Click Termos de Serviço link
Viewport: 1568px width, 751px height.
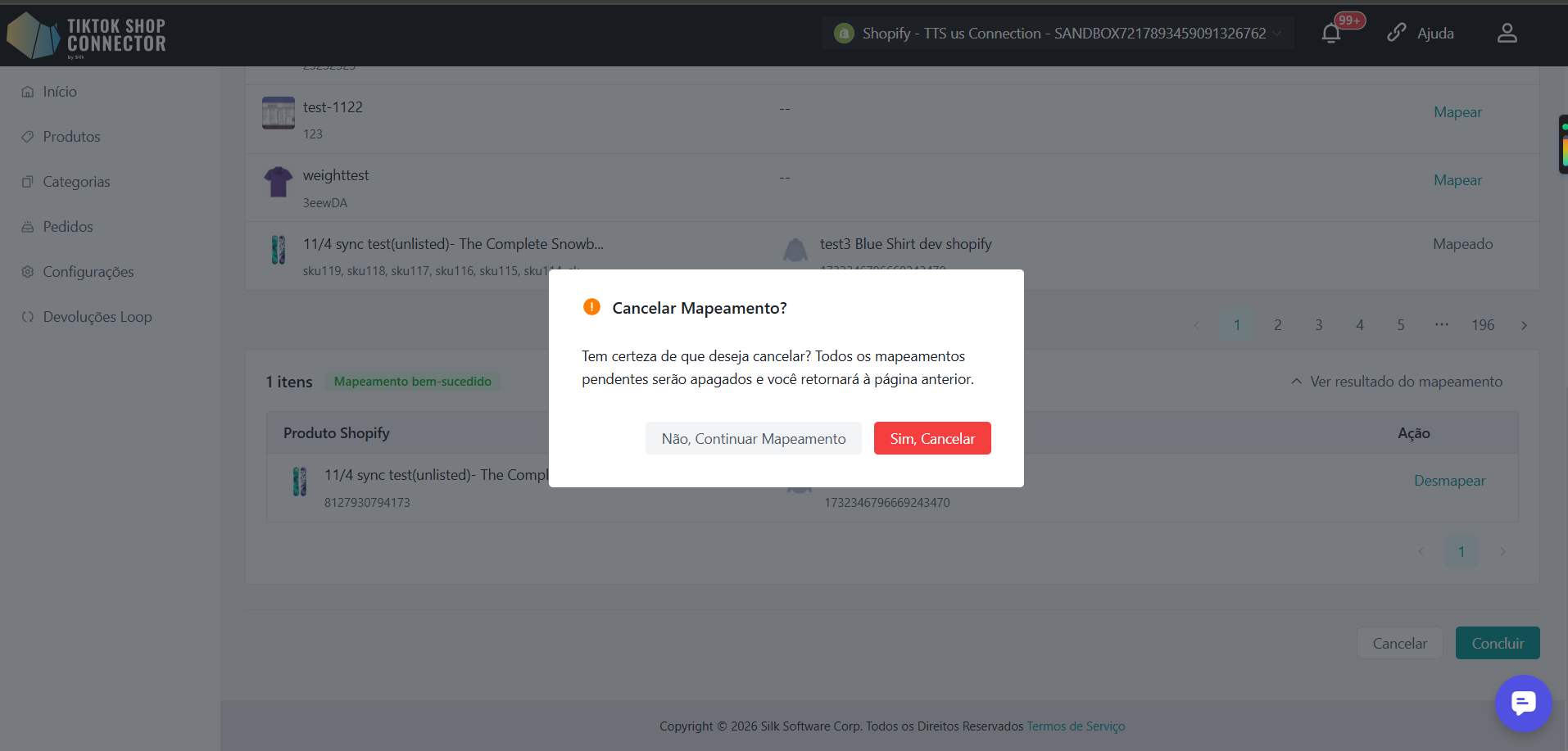click(x=1076, y=726)
